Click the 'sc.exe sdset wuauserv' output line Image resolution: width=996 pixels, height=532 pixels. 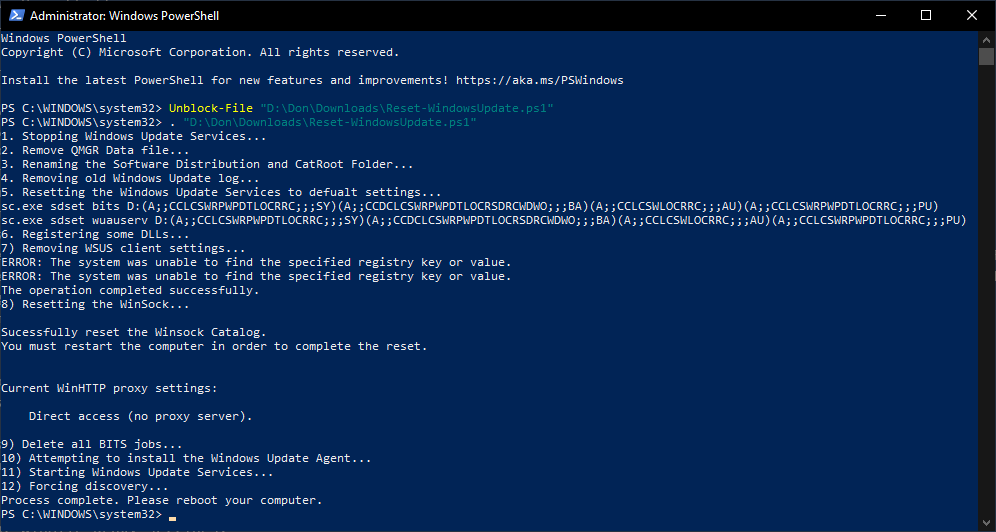(x=483, y=220)
